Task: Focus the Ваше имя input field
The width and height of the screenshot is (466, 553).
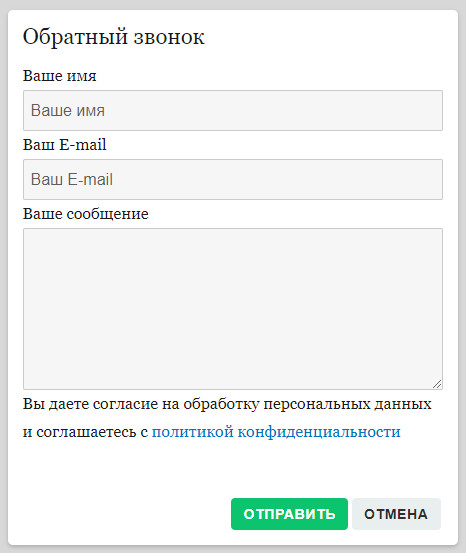Action: point(233,110)
